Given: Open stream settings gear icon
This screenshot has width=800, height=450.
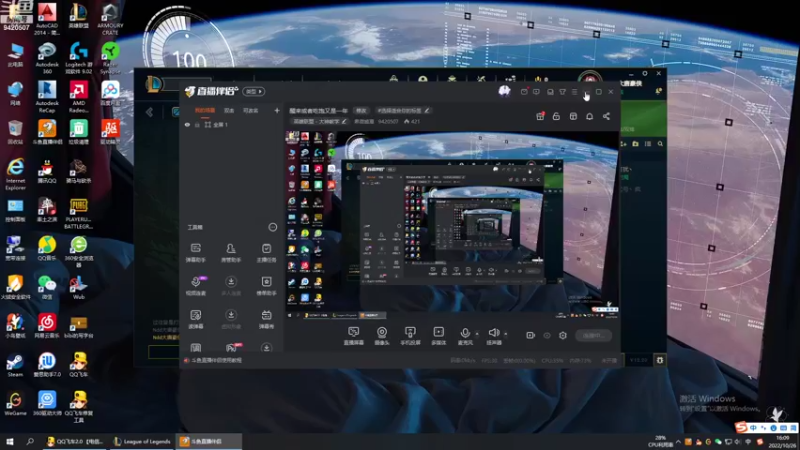Looking at the screenshot, I should [x=563, y=335].
